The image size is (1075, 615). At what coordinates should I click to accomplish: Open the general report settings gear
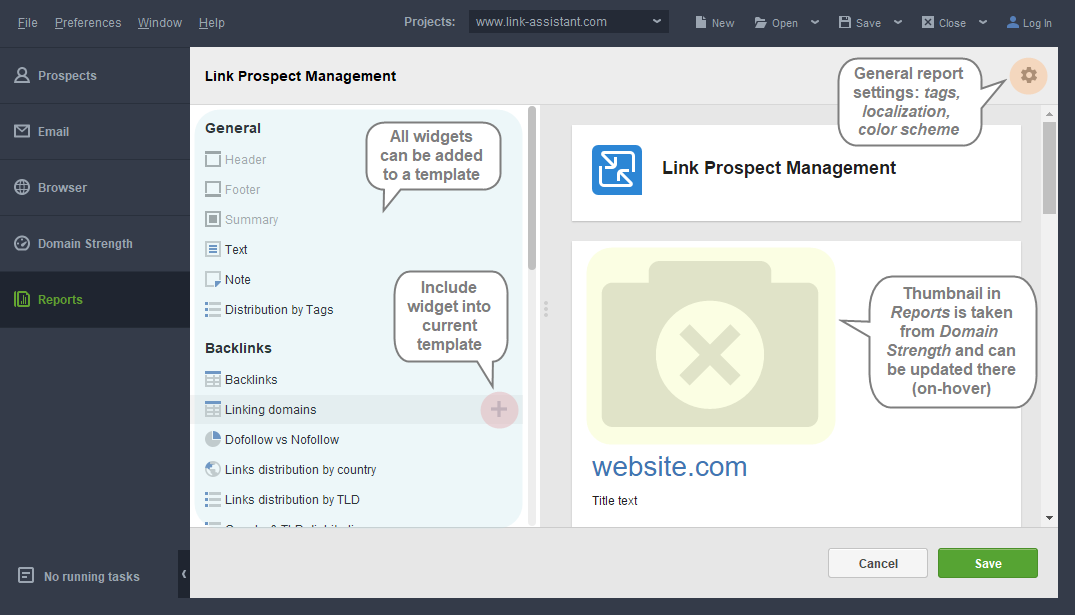[1028, 75]
